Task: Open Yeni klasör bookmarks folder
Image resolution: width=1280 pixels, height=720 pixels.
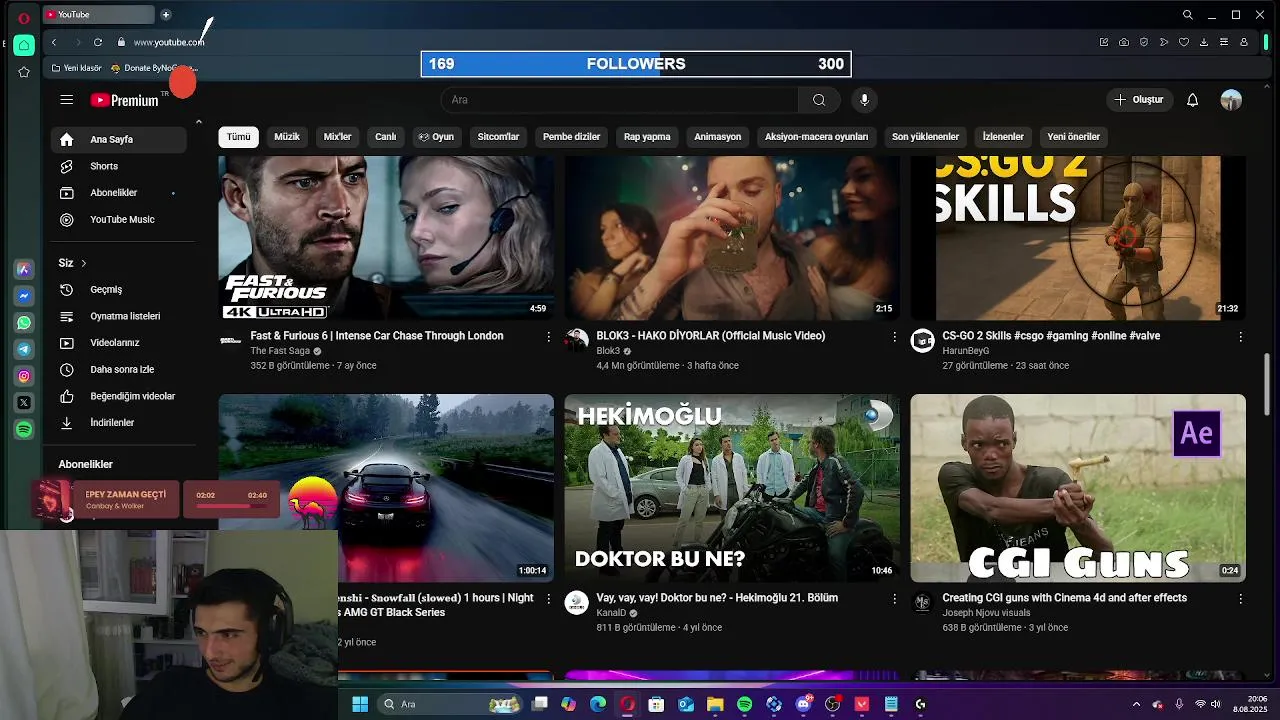Action: [77, 68]
